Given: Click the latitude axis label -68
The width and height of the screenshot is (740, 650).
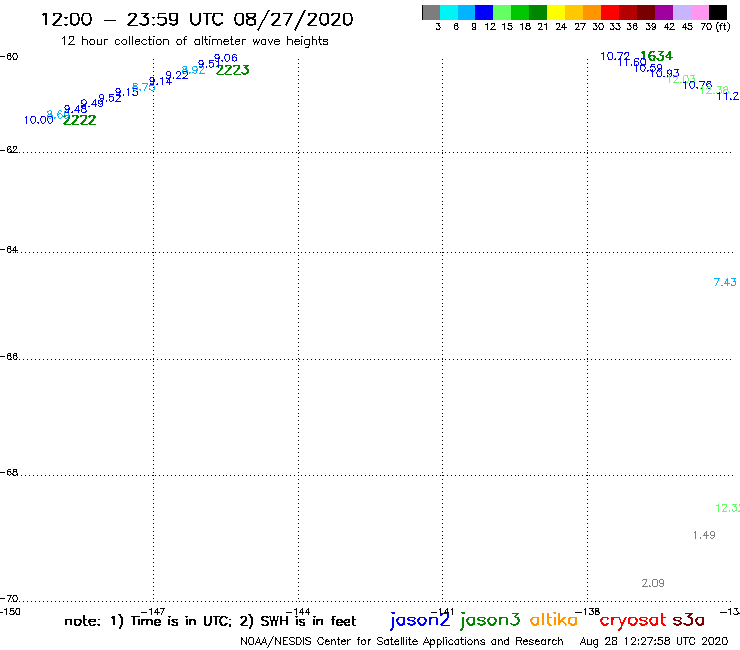Looking at the screenshot, I should point(9,473).
